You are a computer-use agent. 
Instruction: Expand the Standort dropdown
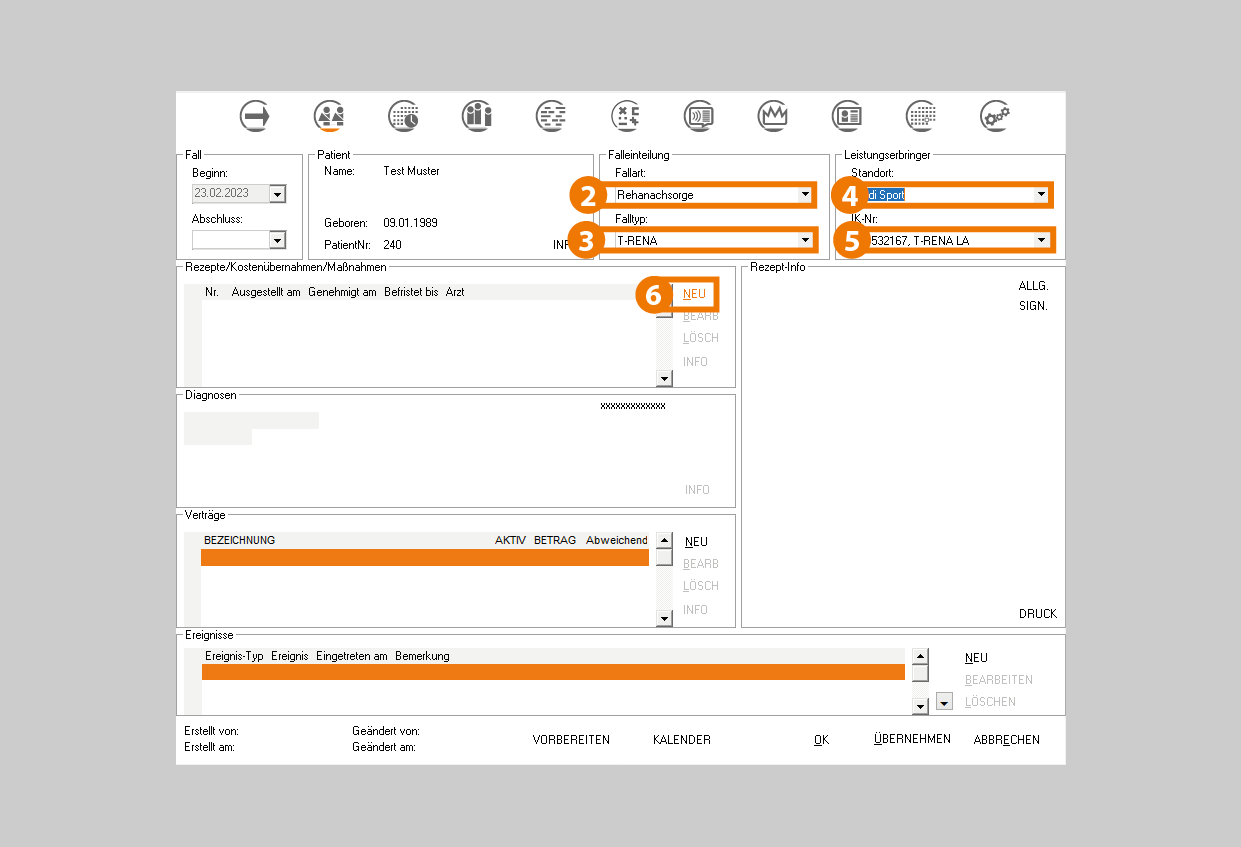click(1041, 195)
